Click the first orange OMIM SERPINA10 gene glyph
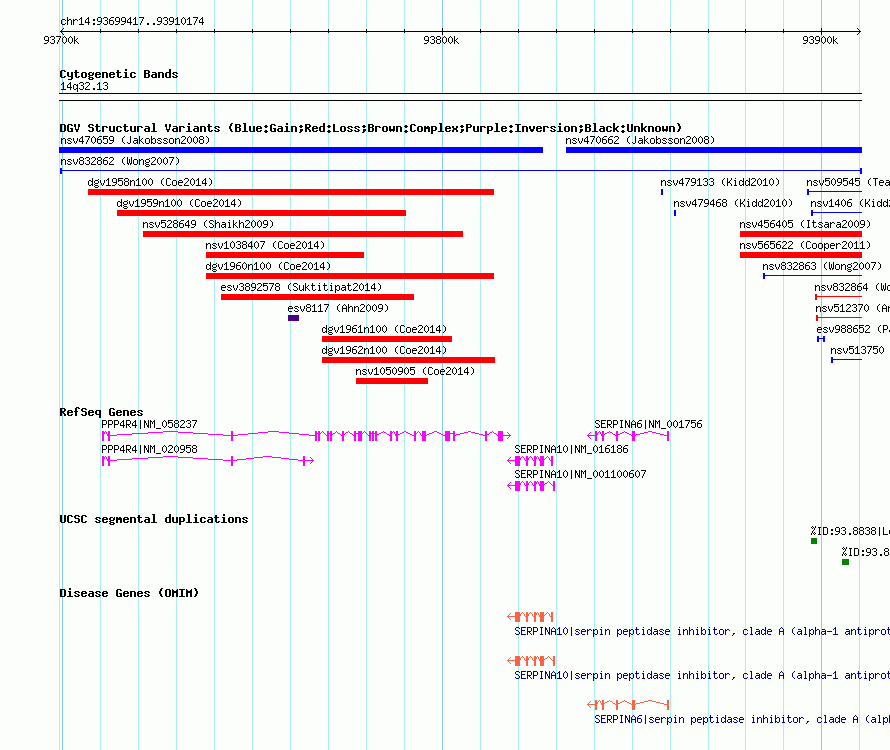 (x=531, y=617)
